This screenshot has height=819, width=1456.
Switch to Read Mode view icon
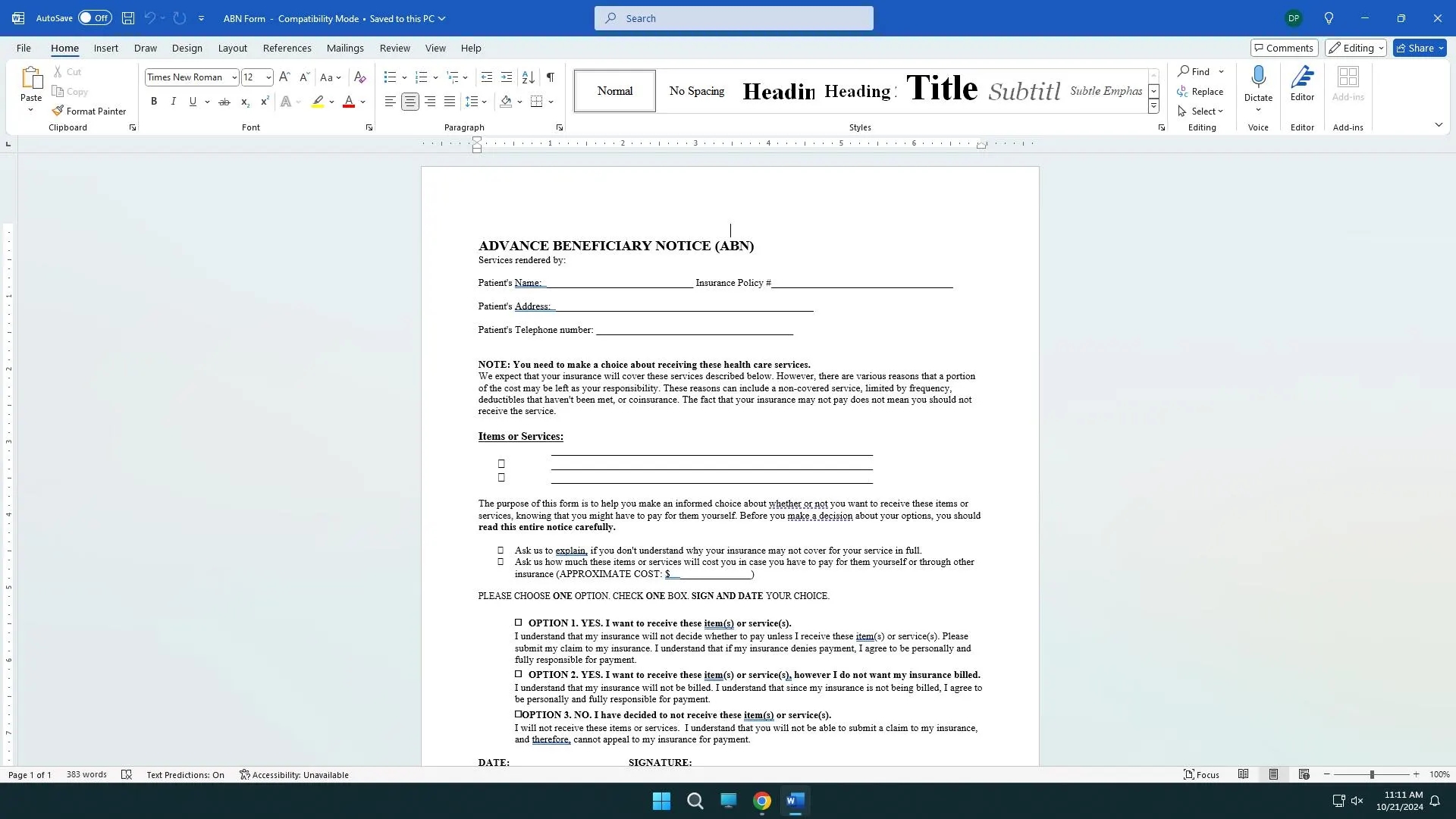[1243, 775]
